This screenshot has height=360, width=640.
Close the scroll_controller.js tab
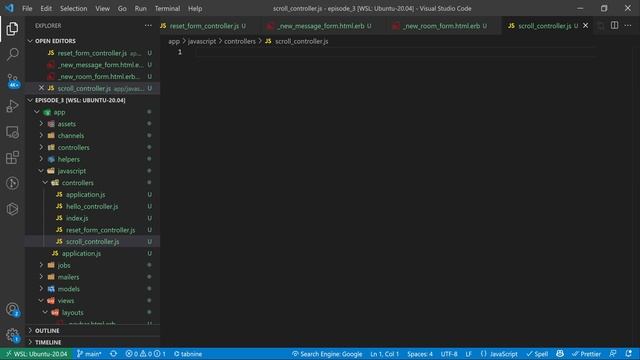(586, 25)
